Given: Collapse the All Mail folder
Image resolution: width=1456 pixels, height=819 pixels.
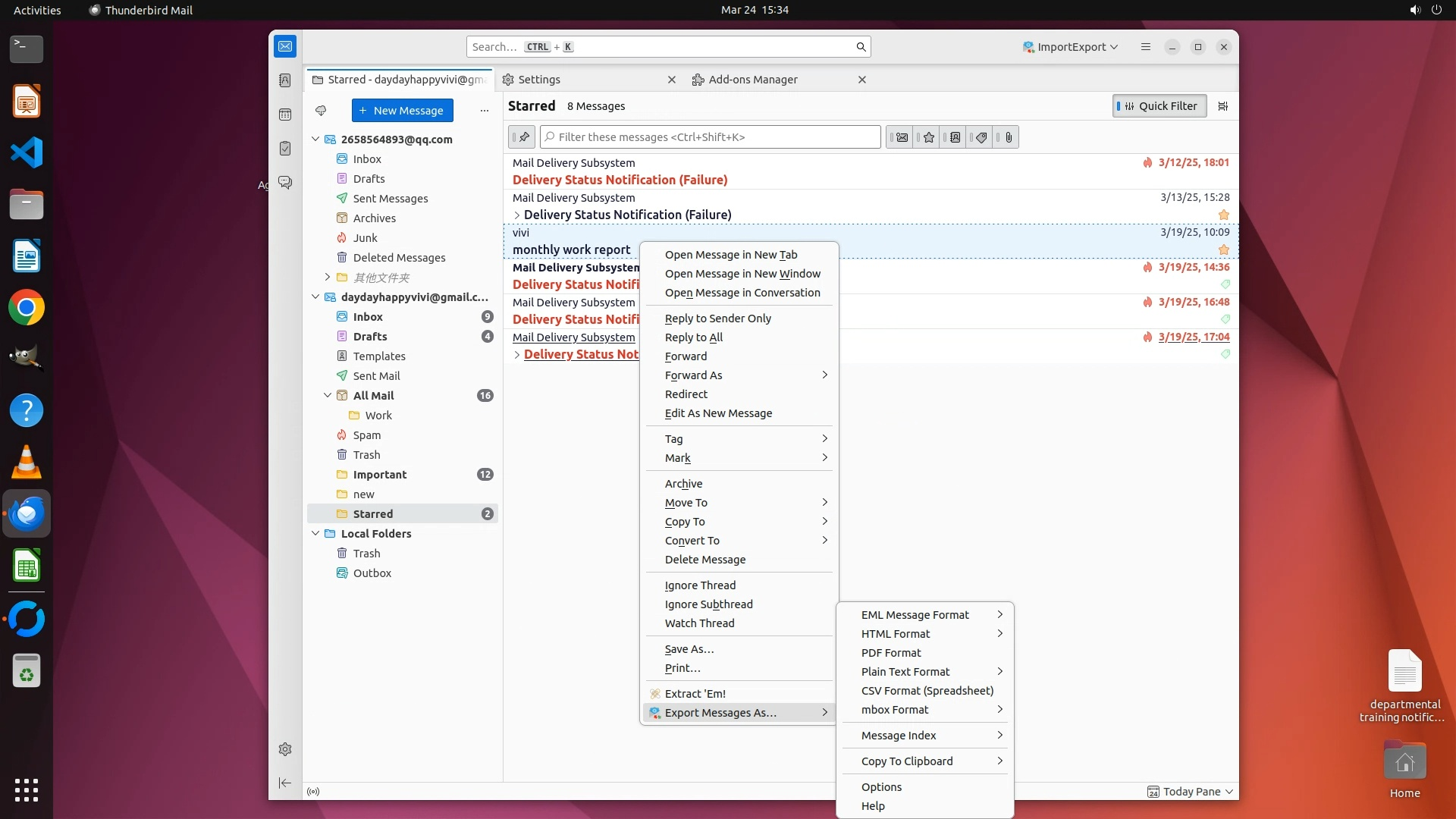Looking at the screenshot, I should click(328, 396).
